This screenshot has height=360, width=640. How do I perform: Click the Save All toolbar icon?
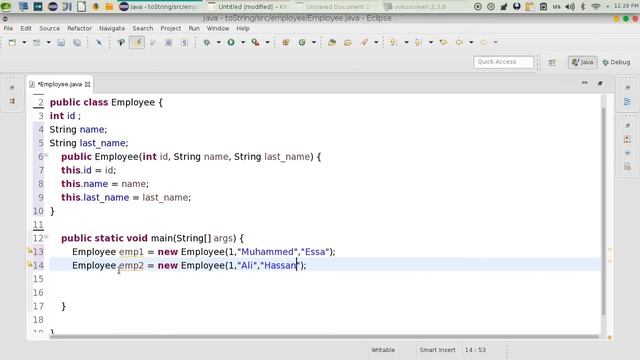click(77, 42)
